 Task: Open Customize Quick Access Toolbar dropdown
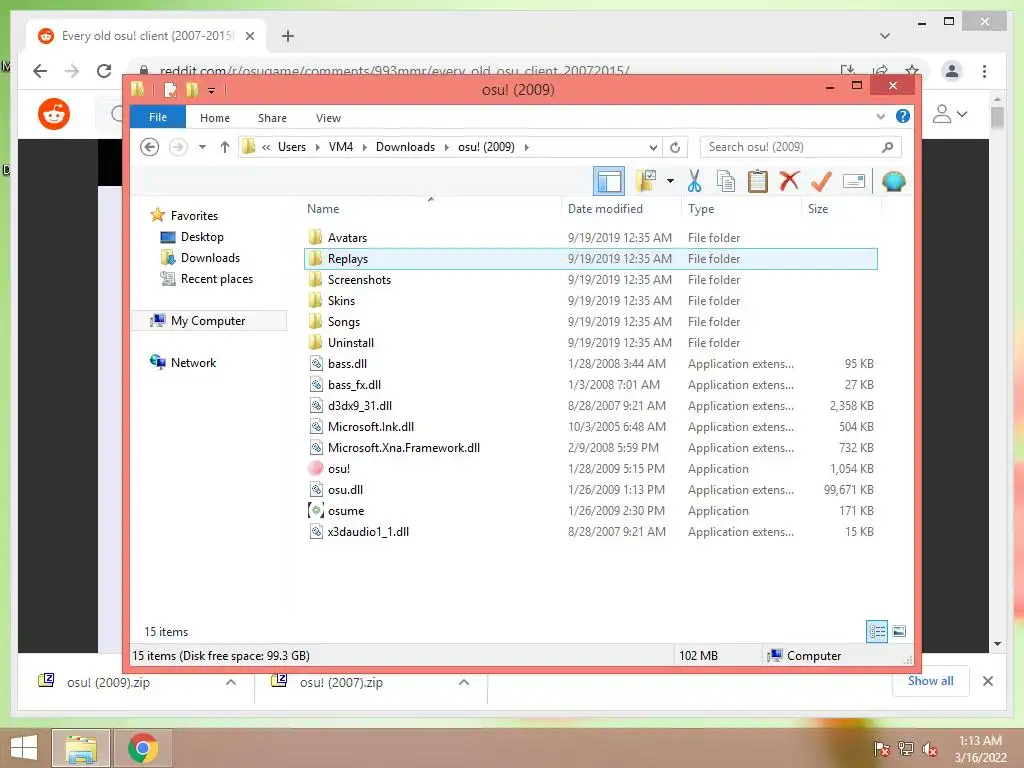pyautogui.click(x=211, y=90)
